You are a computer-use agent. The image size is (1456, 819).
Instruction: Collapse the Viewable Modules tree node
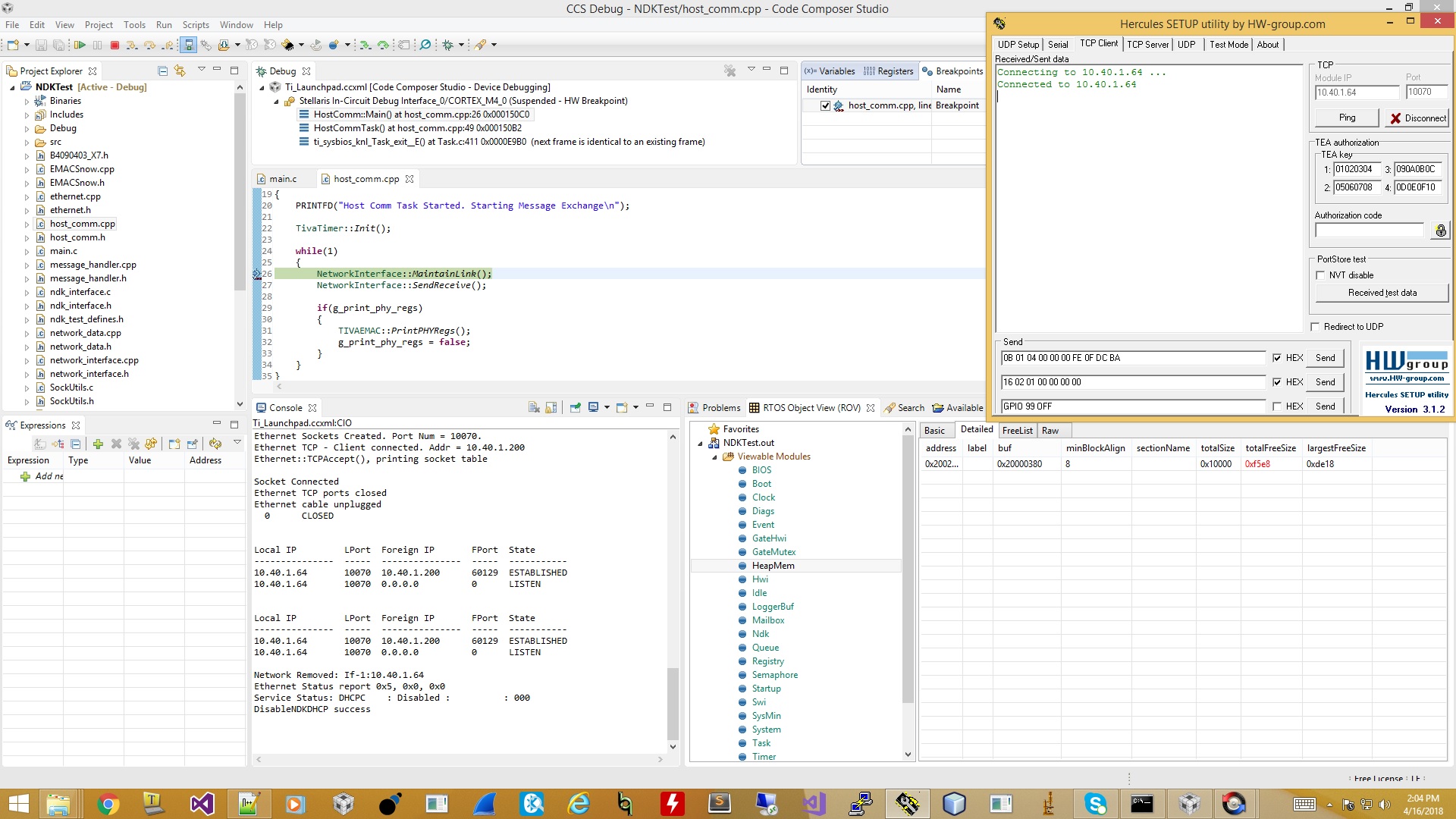pyautogui.click(x=714, y=457)
